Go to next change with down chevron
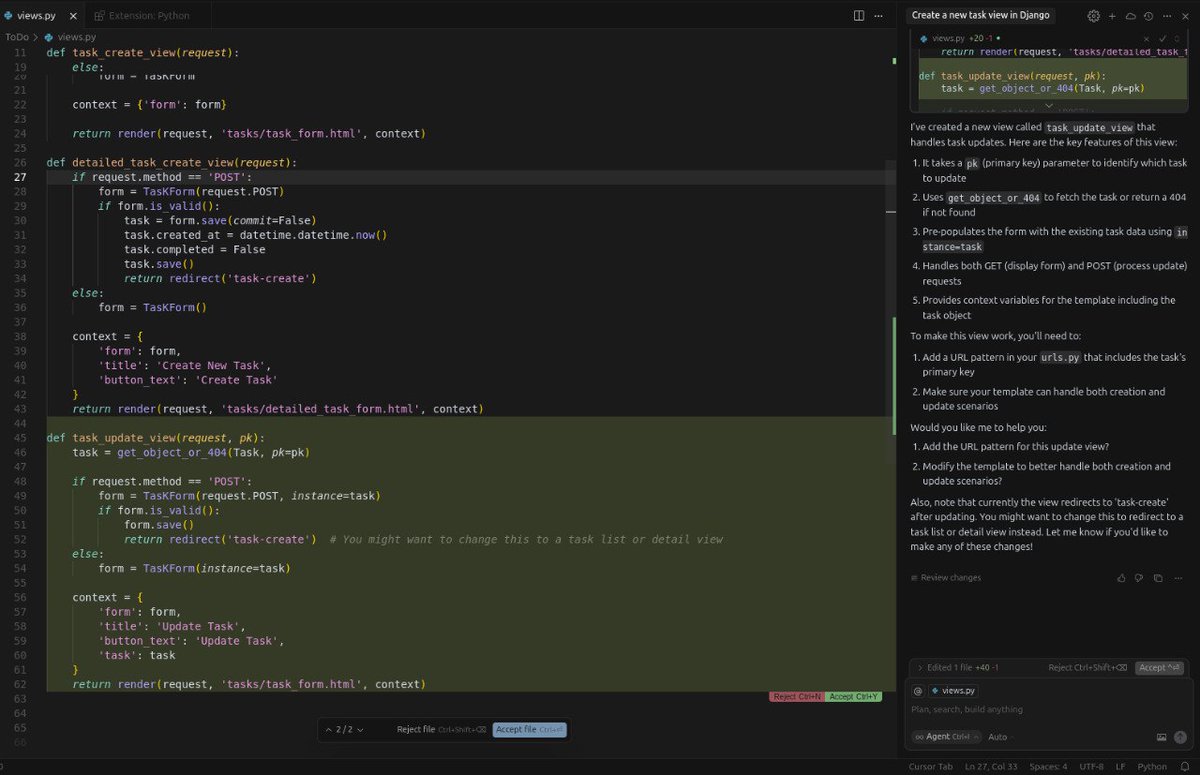The image size is (1200, 775). coord(360,730)
